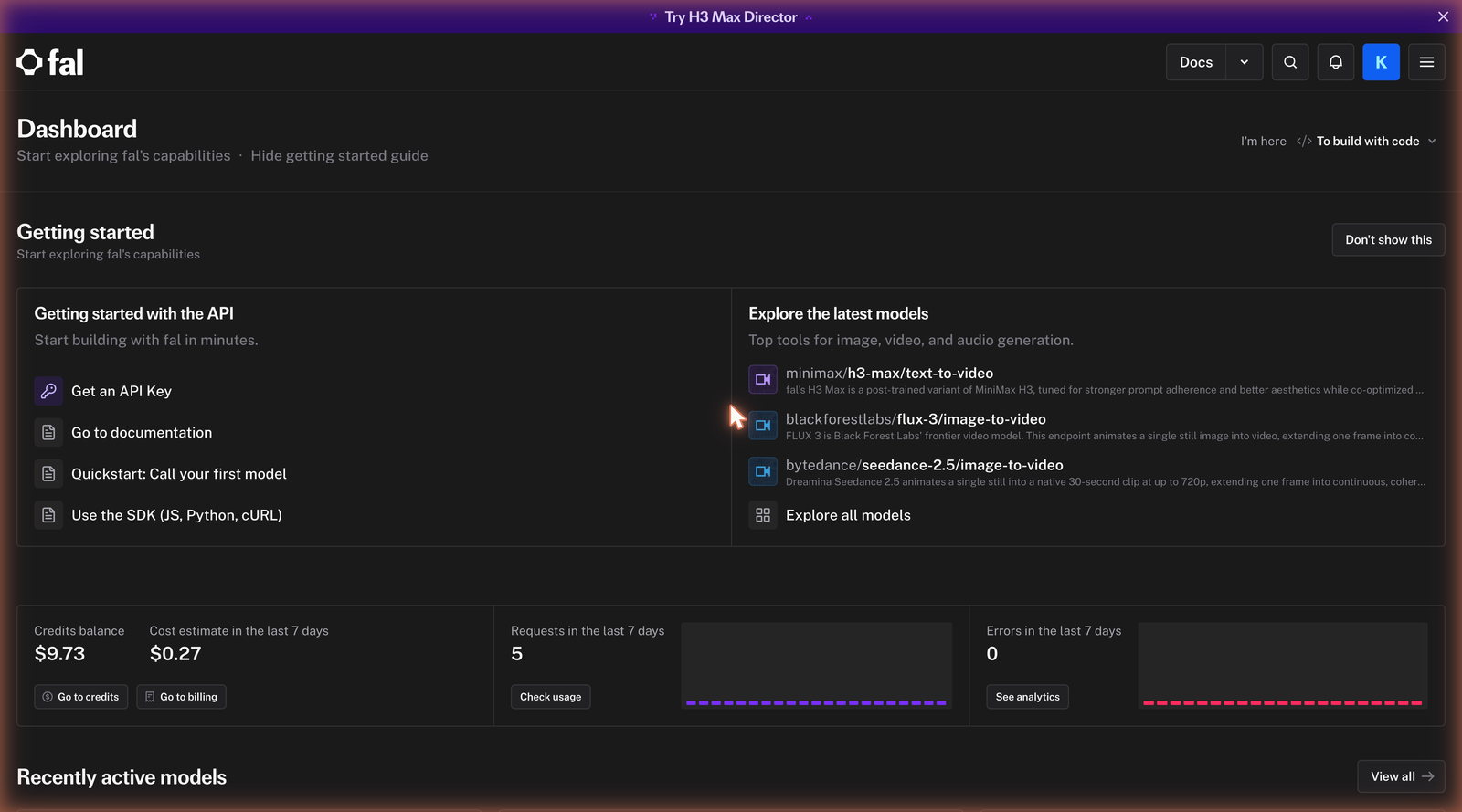Screen dimensions: 1462x812
Task: Click the cost estimate value $0.27
Action: (175, 654)
